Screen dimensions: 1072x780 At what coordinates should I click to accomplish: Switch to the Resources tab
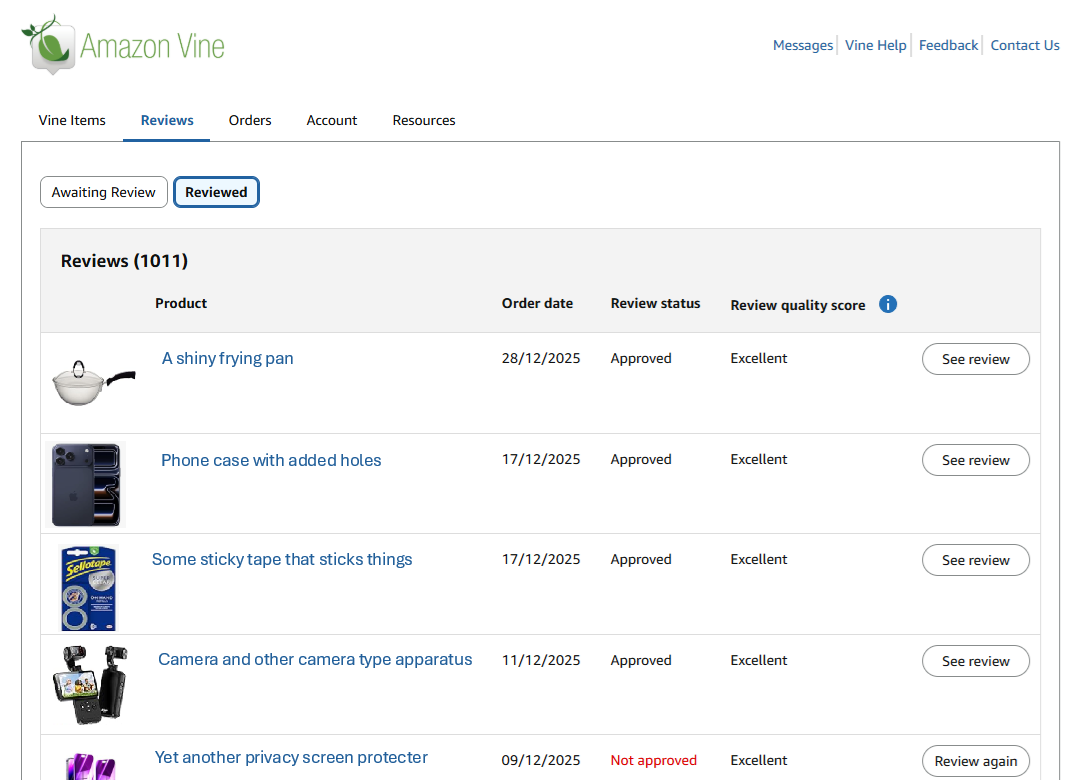(x=424, y=120)
